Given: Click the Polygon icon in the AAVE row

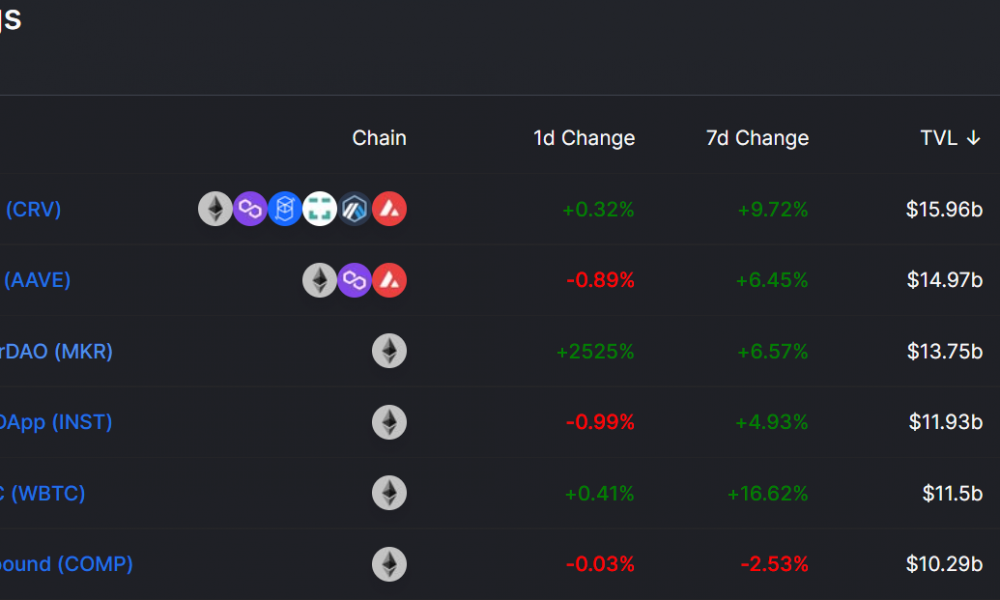Looking at the screenshot, I should point(355,280).
